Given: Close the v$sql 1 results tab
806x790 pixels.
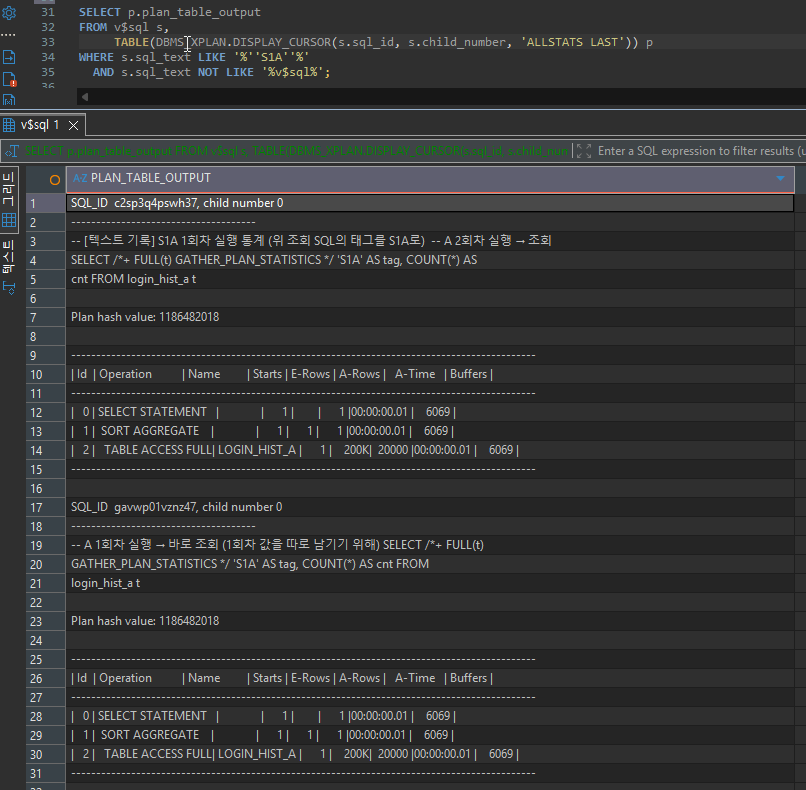Looking at the screenshot, I should [x=74, y=125].
